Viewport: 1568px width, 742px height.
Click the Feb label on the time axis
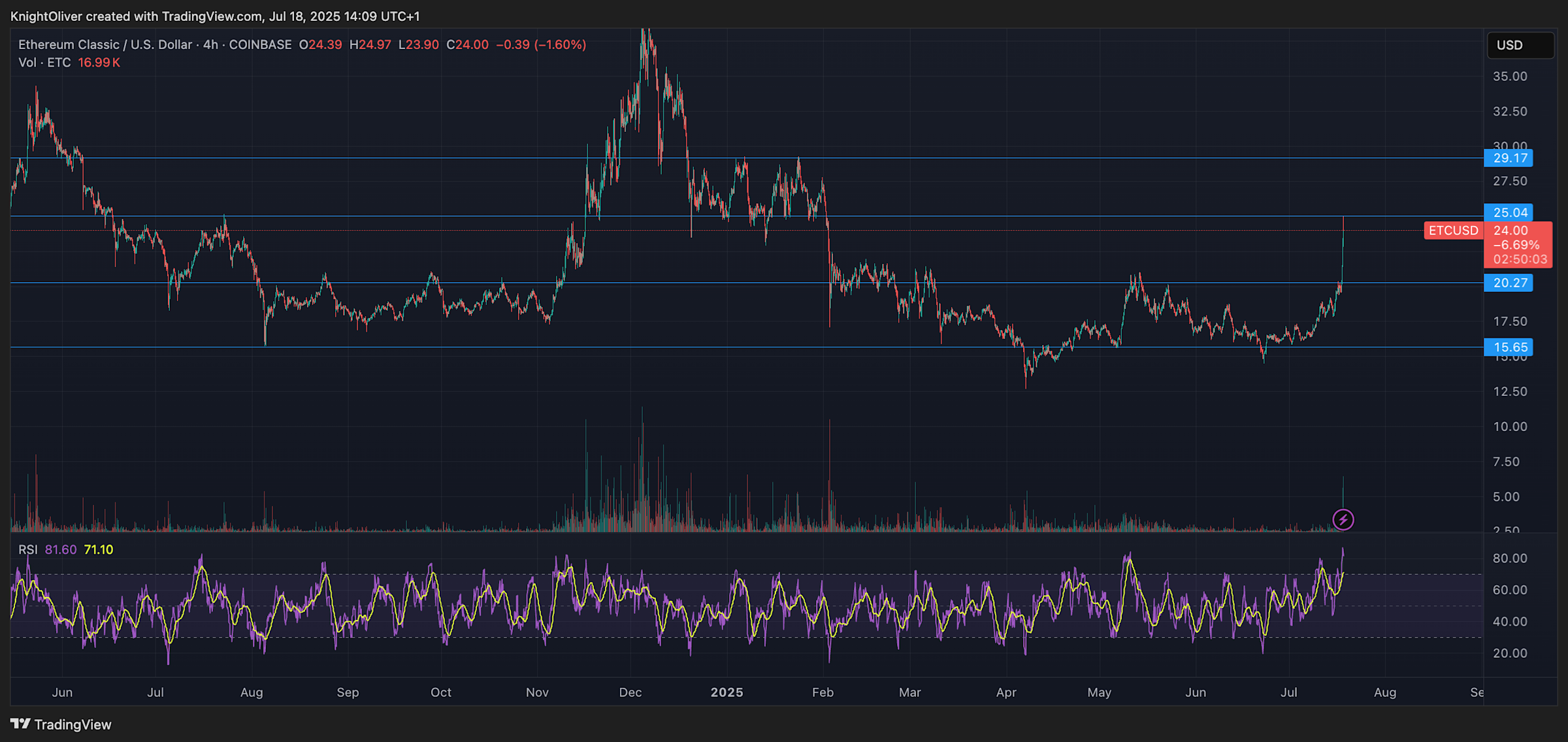pyautogui.click(x=823, y=692)
